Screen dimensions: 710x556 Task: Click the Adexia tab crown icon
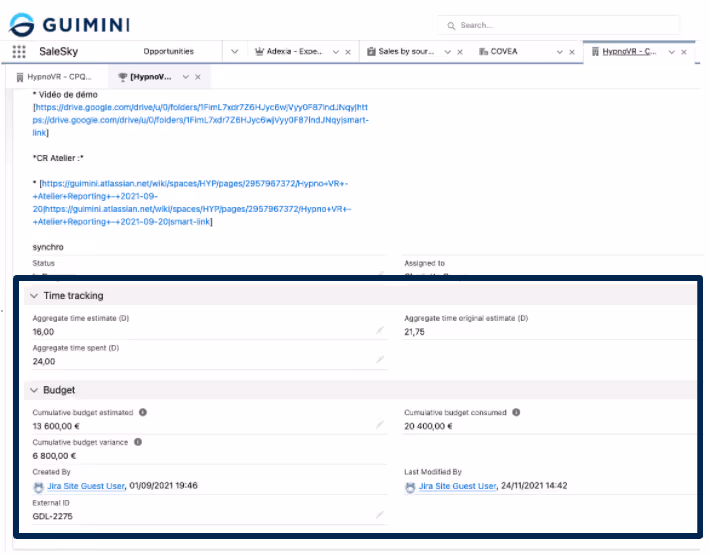[259, 52]
